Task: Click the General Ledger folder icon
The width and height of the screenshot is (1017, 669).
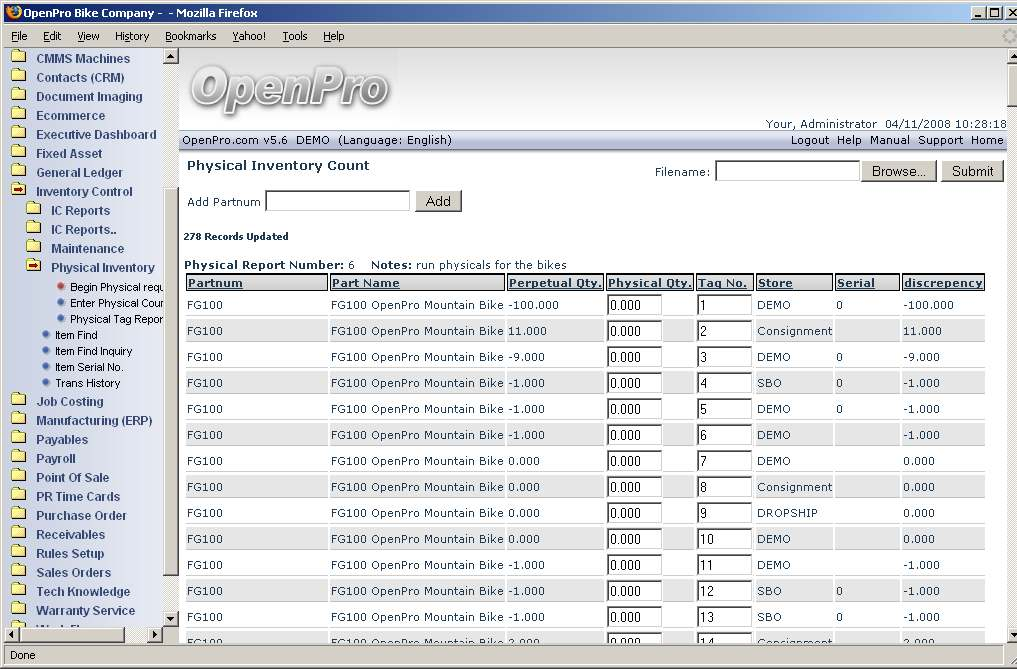Action: (x=18, y=172)
